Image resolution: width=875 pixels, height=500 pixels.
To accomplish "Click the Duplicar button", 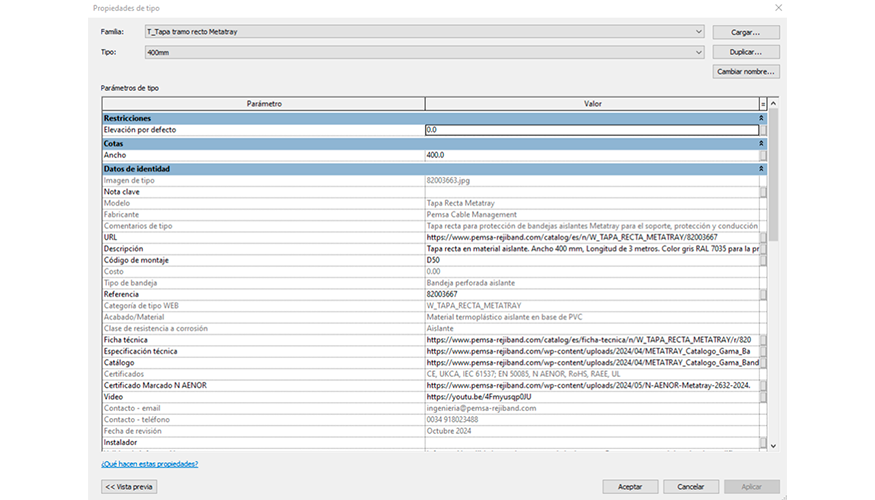I will coord(746,51).
